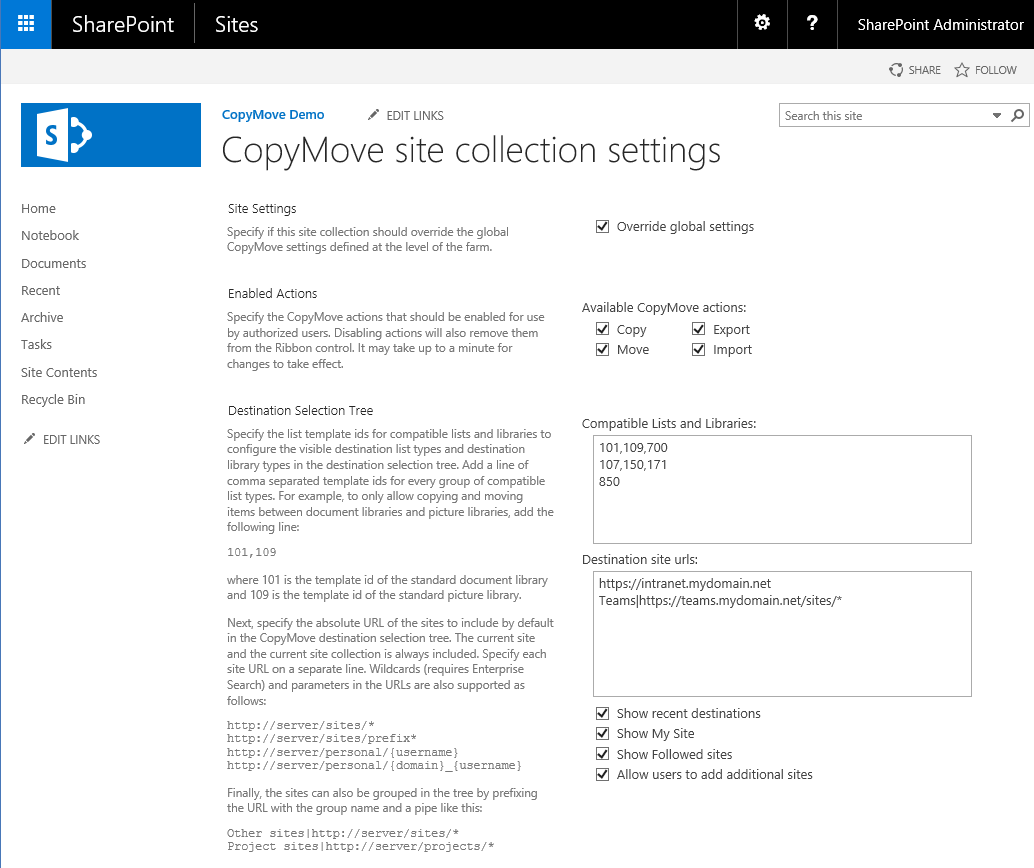Navigate to CopyMove Demo
Screen dimensions: 1034x868
pyautogui.click(x=273, y=114)
